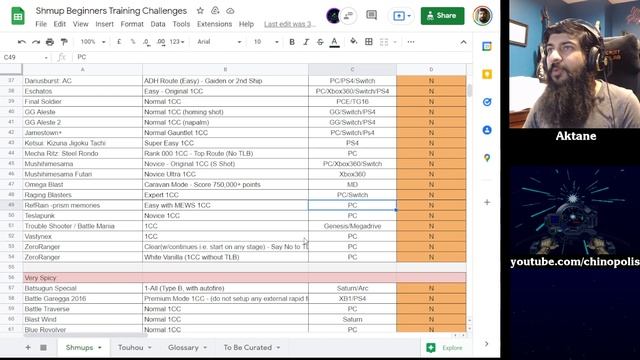Image resolution: width=640 pixels, height=360 pixels.
Task: Open the 123 number format dropdown
Action: click(177, 42)
